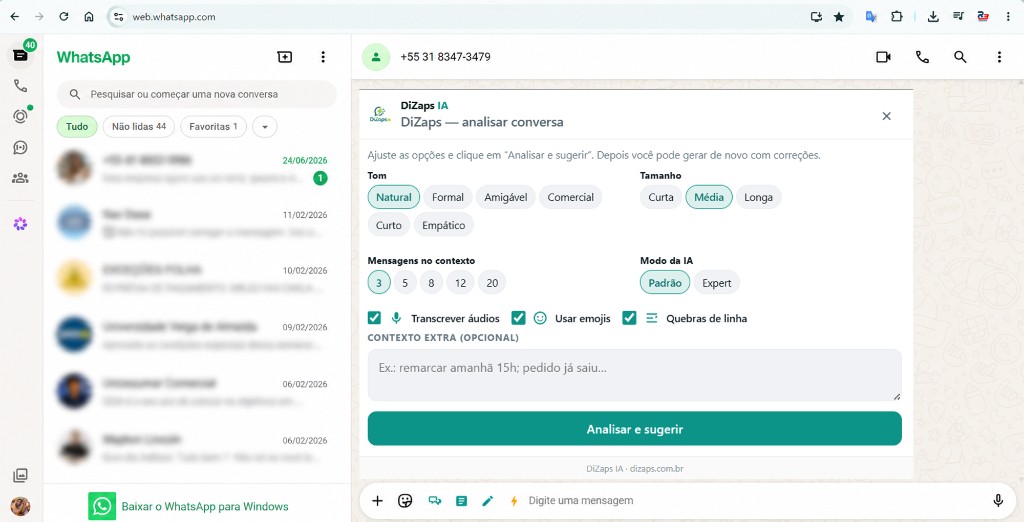Open the chat list three-dot menu

pos(323,57)
